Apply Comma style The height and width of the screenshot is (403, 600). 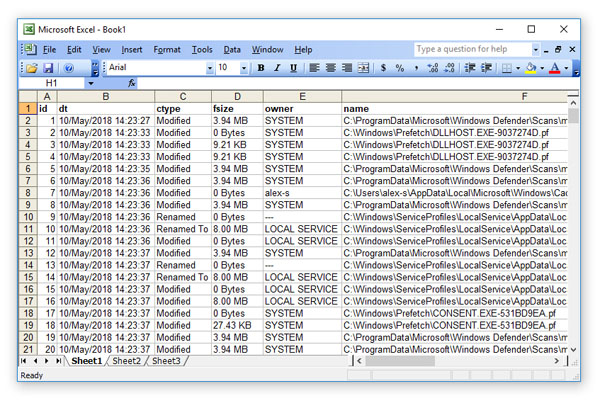(416, 68)
